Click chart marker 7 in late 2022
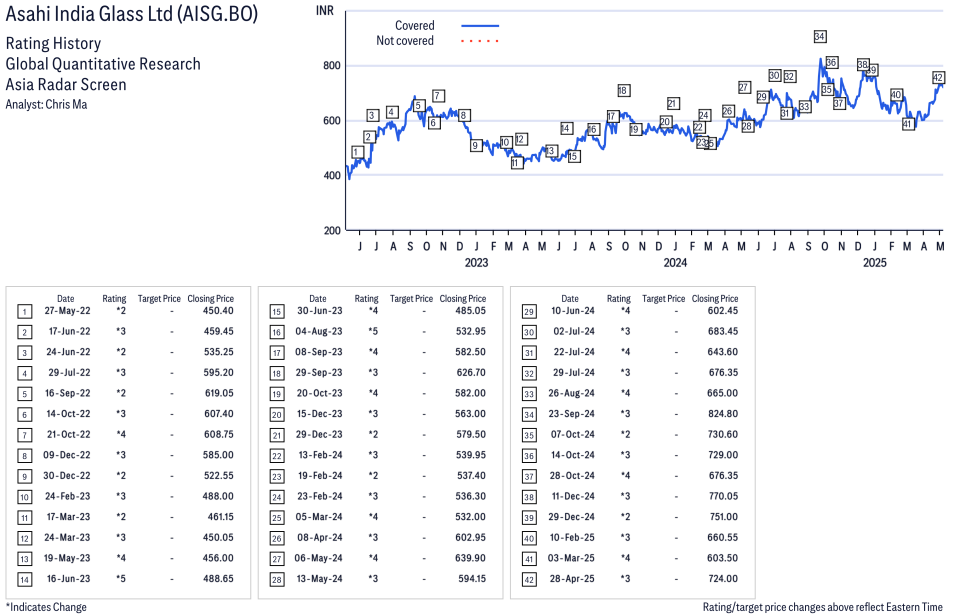The width and height of the screenshot is (954, 614). point(439,96)
